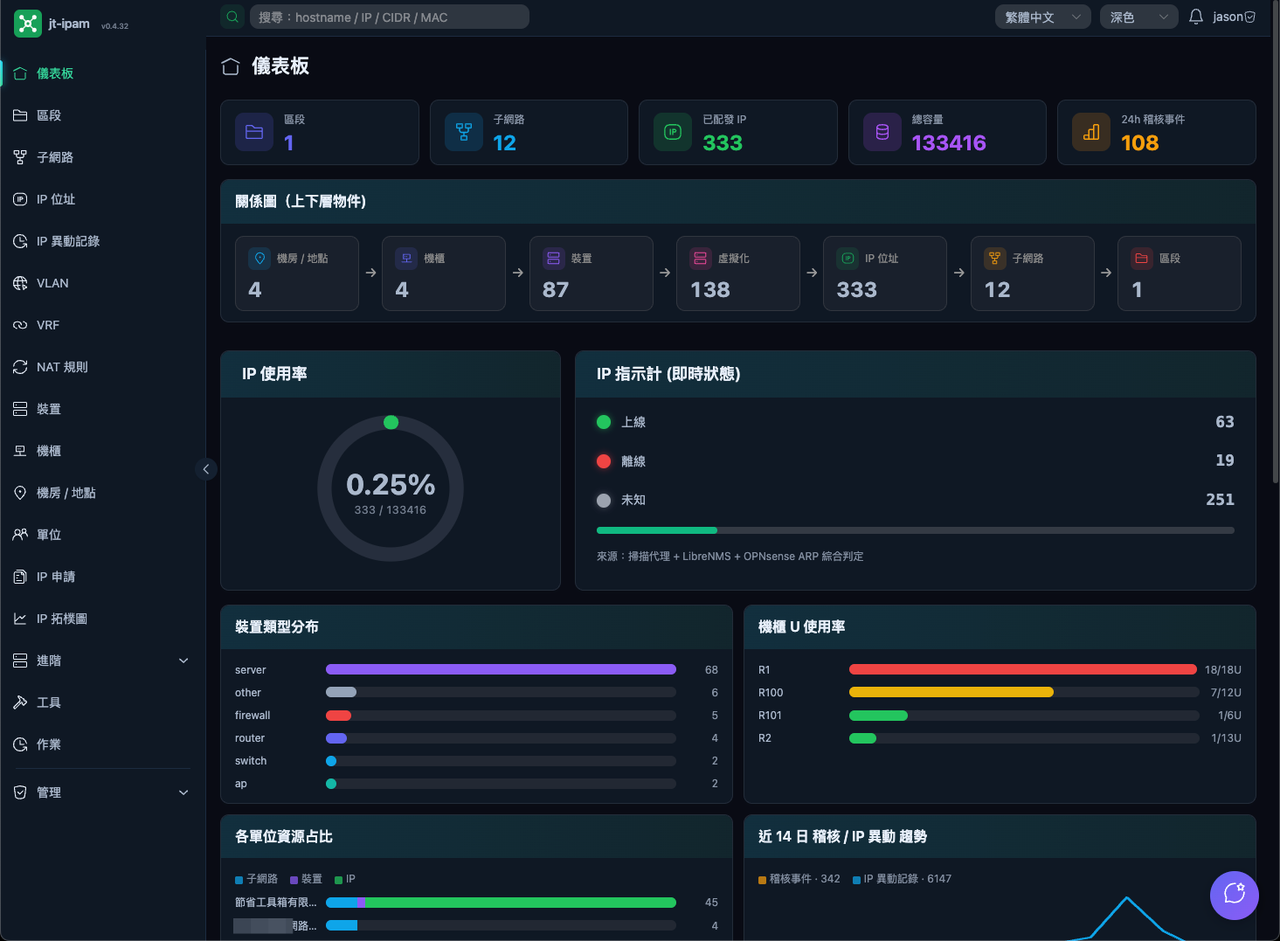Open the floating chat assistant button
This screenshot has width=1280, height=941.
coord(1234,894)
